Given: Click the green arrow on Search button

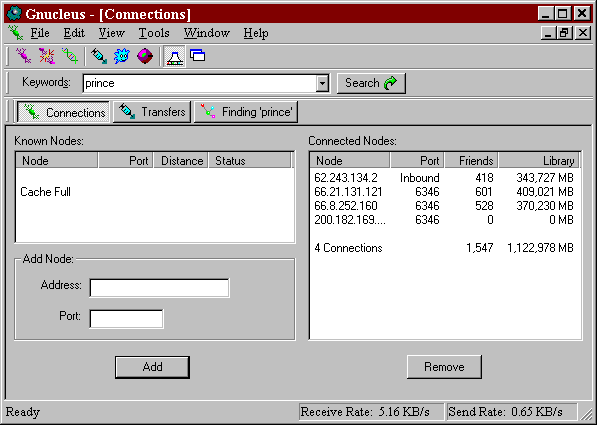Looking at the screenshot, I should [391, 83].
